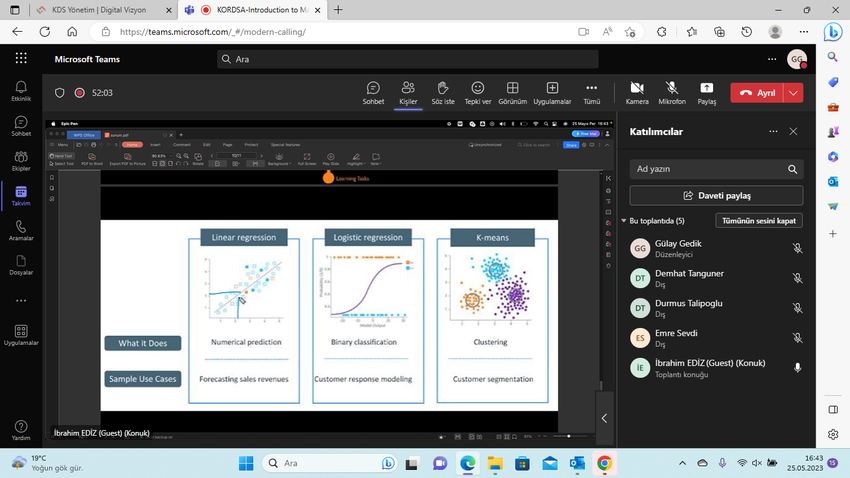Open File Explorer from taskbar
The image size is (850, 478).
[x=495, y=463]
